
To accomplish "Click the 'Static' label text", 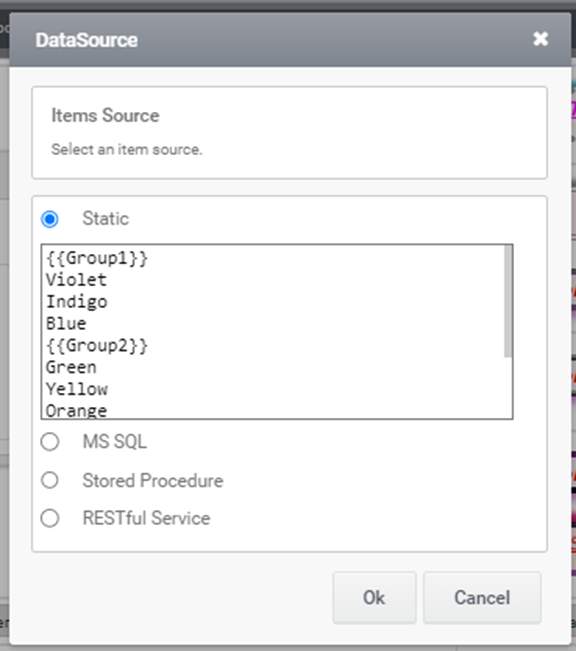I will pos(105,218).
